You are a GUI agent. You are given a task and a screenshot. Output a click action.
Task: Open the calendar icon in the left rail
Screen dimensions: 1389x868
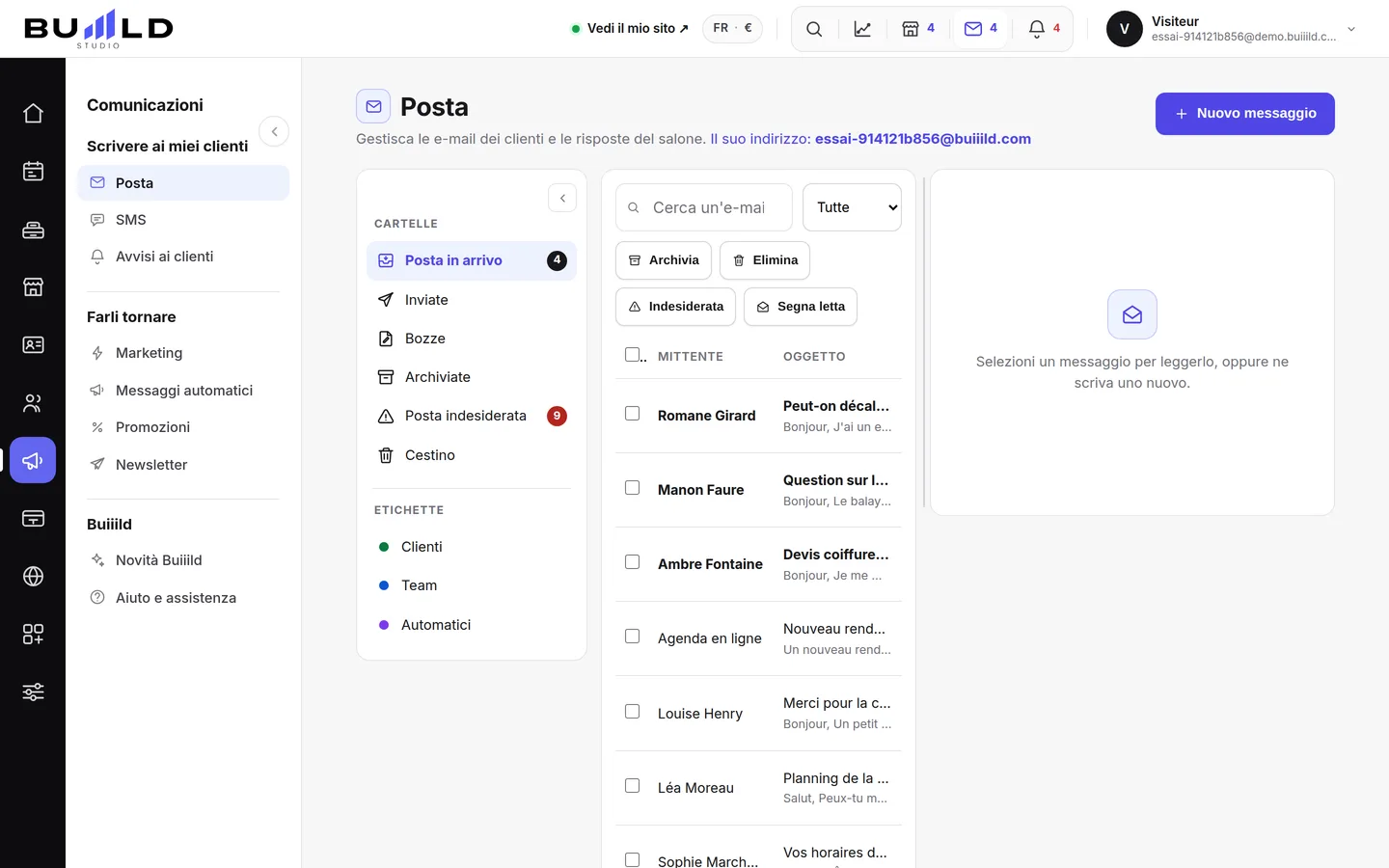[x=33, y=171]
